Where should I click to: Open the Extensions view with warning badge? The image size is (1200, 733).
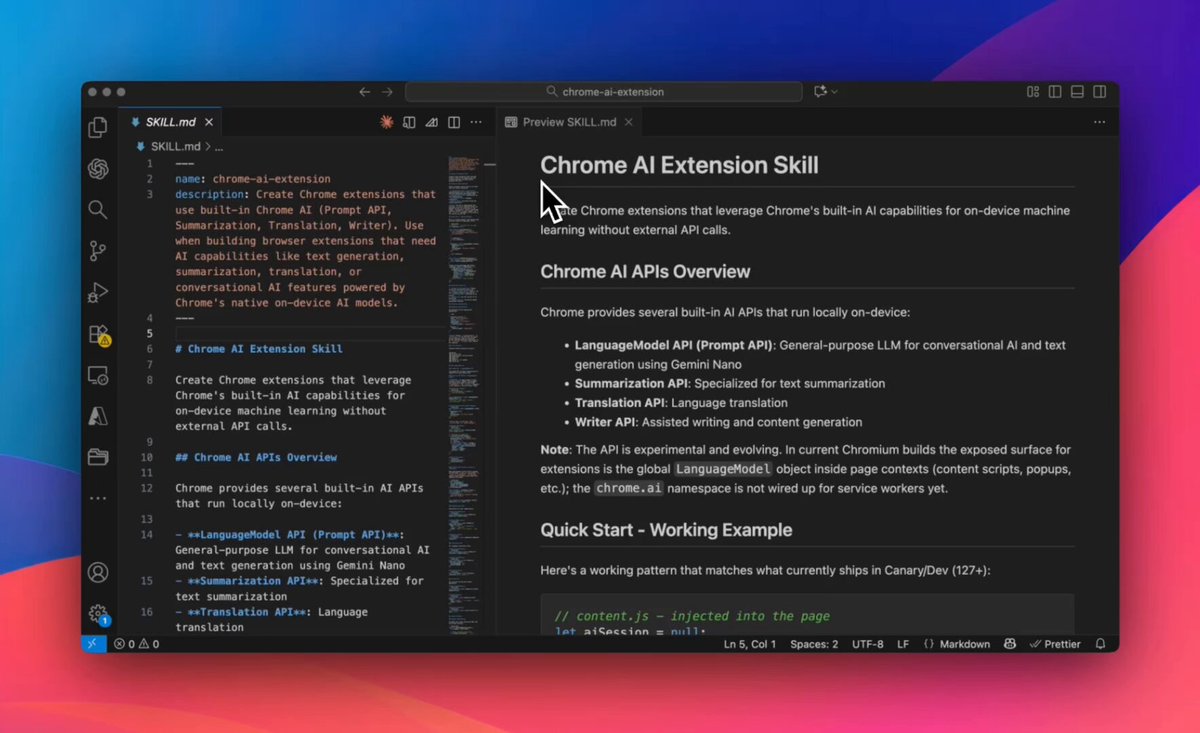point(98,335)
